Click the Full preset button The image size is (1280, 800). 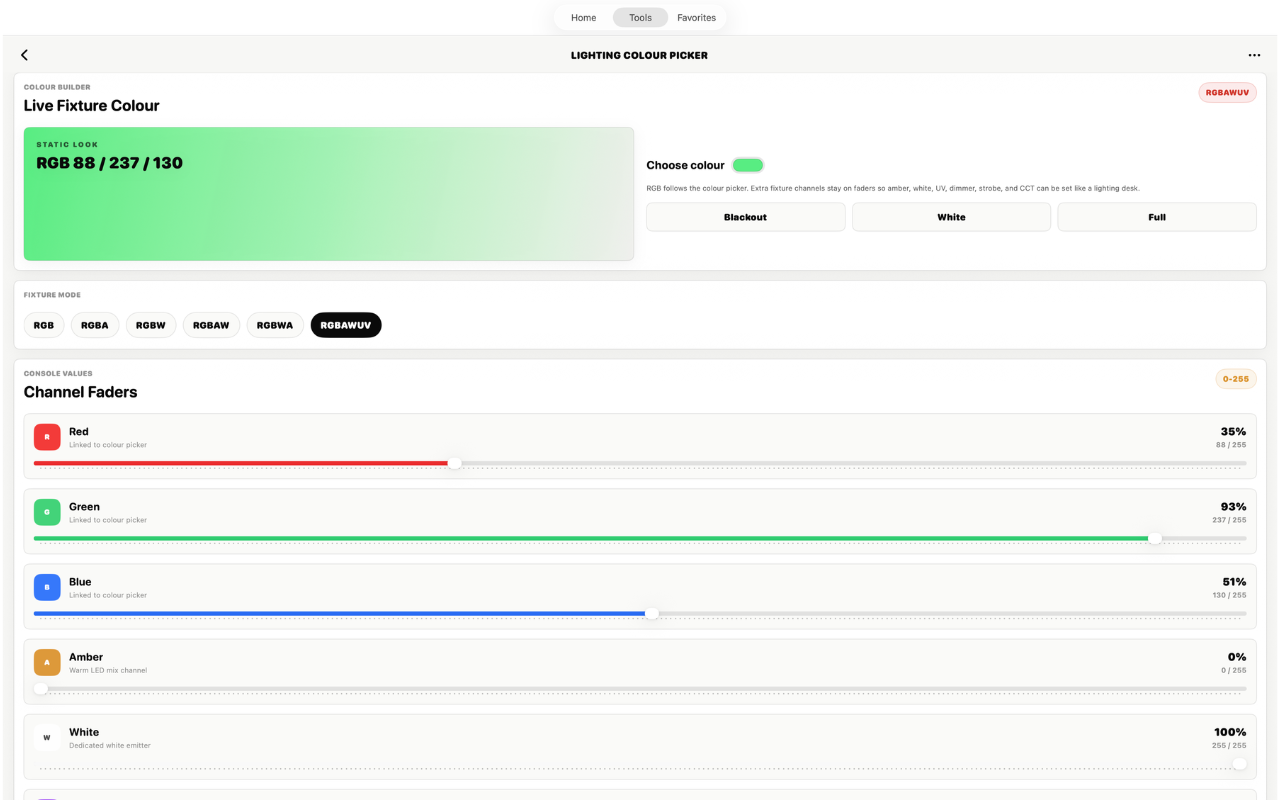1157,217
